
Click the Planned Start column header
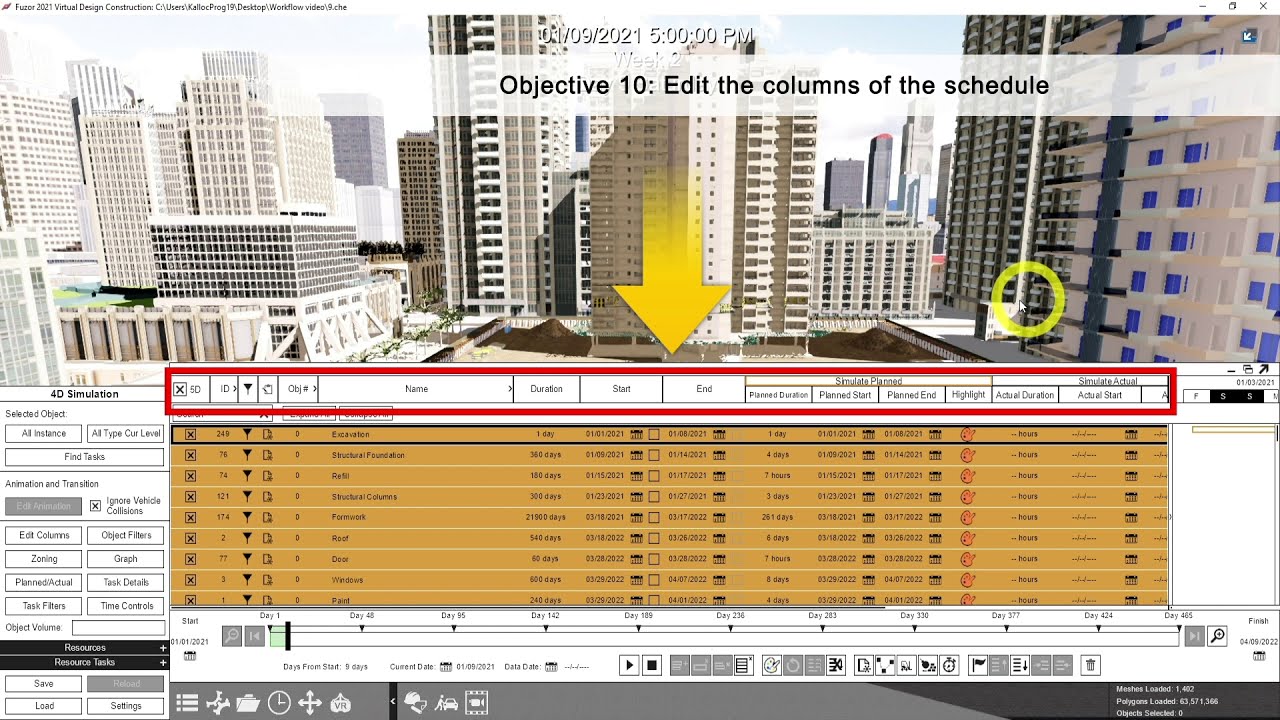(845, 395)
